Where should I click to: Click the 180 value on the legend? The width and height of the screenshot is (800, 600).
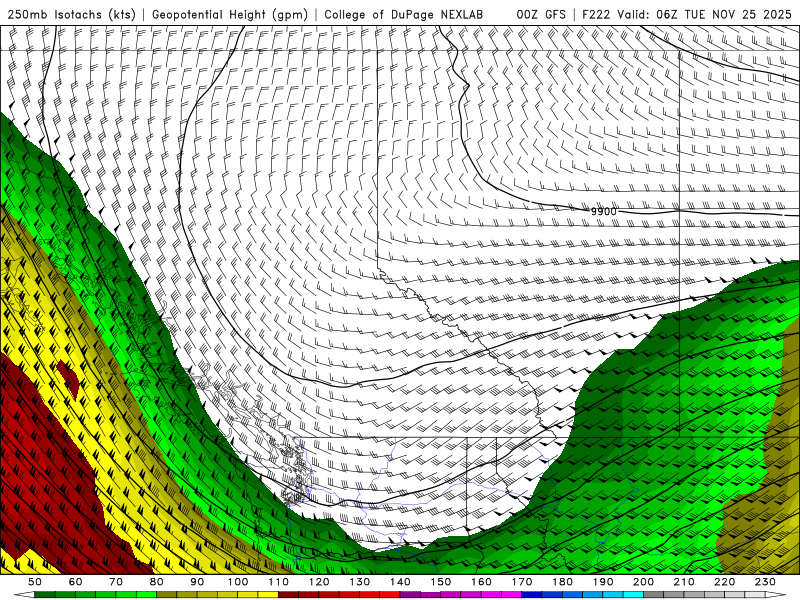coord(562,582)
